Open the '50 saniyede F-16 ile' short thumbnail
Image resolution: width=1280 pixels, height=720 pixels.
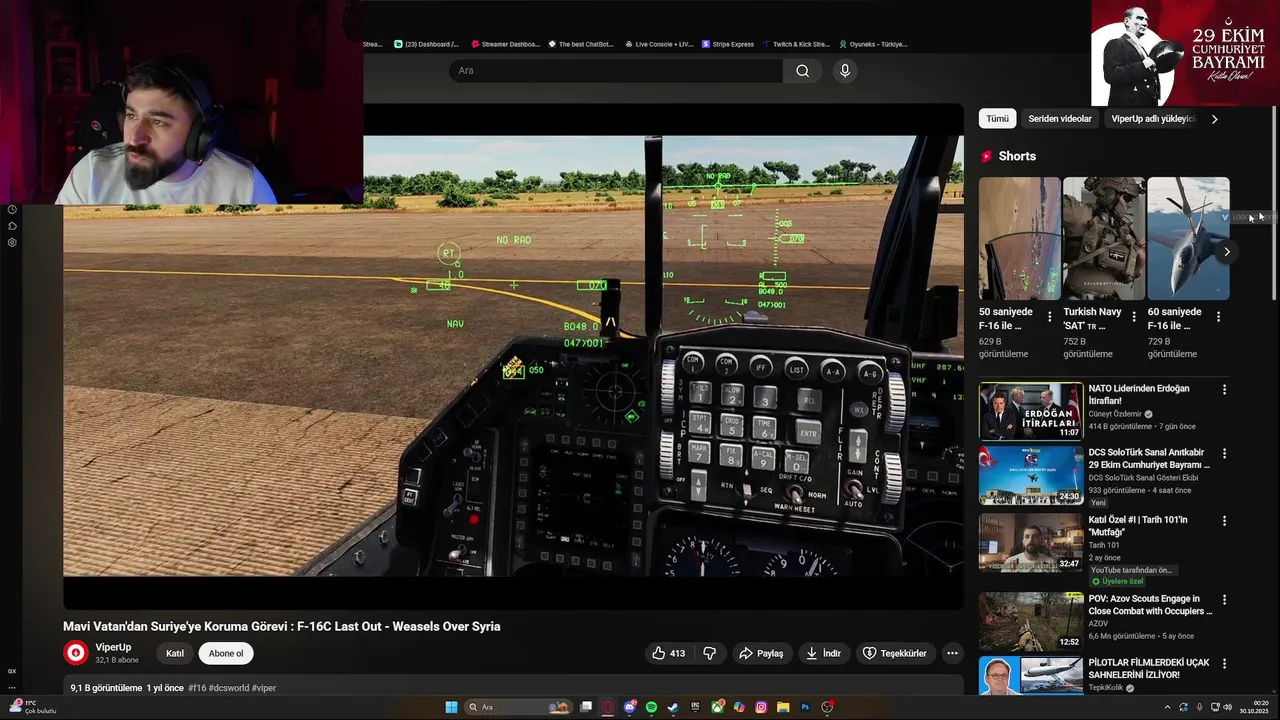[x=1020, y=238]
